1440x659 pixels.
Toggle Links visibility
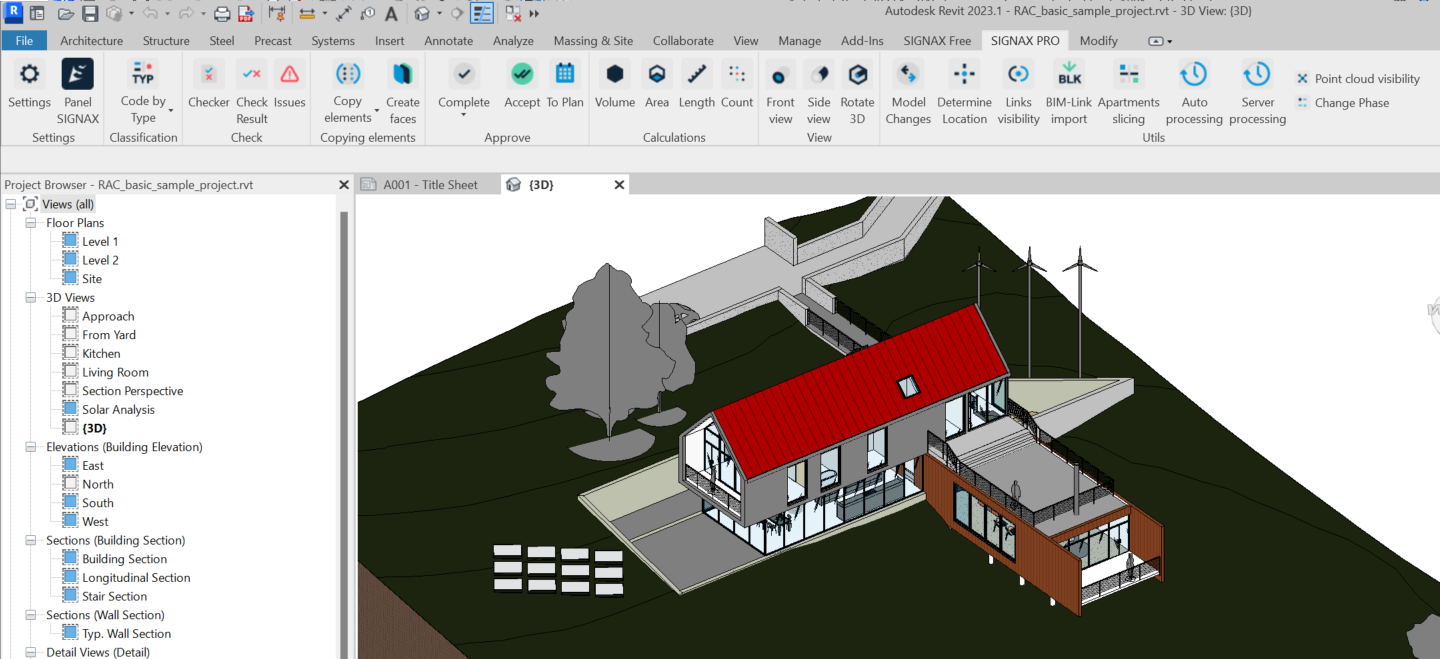(1018, 75)
